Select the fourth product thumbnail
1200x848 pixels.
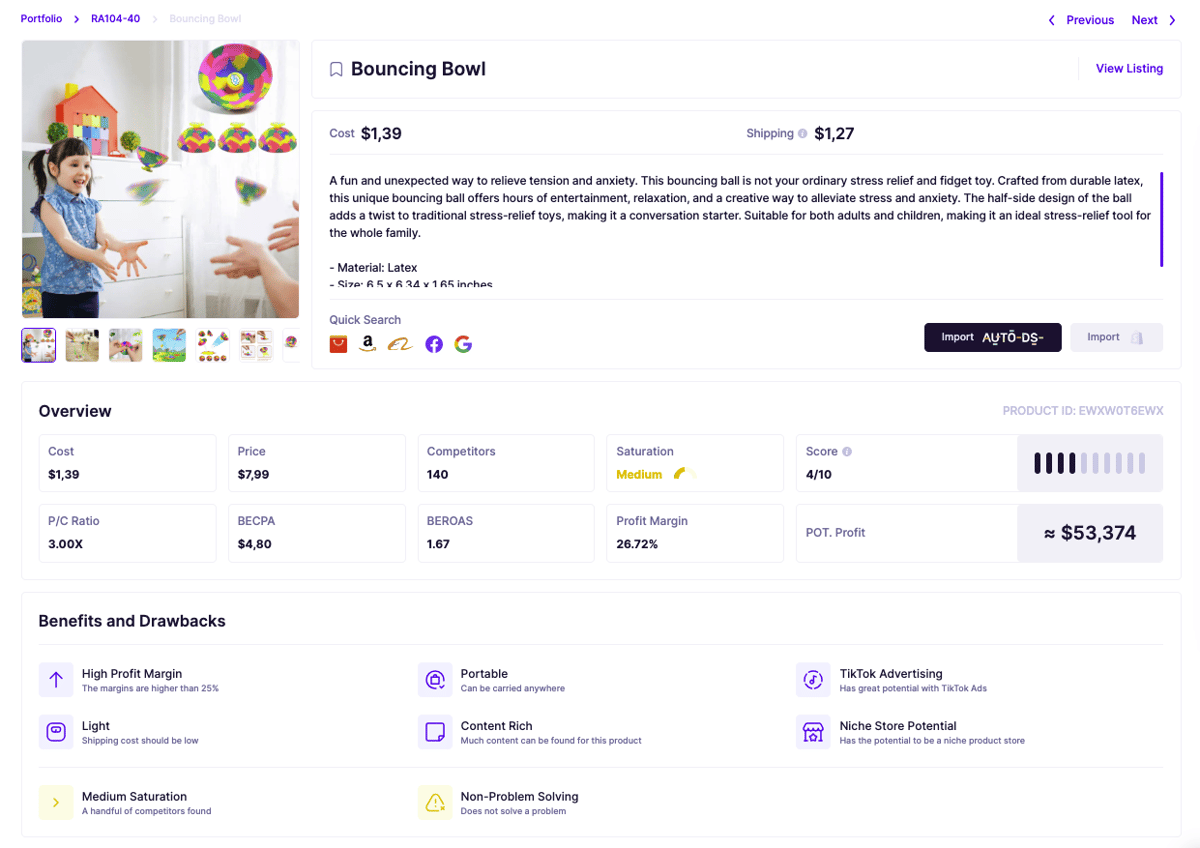(x=169, y=345)
